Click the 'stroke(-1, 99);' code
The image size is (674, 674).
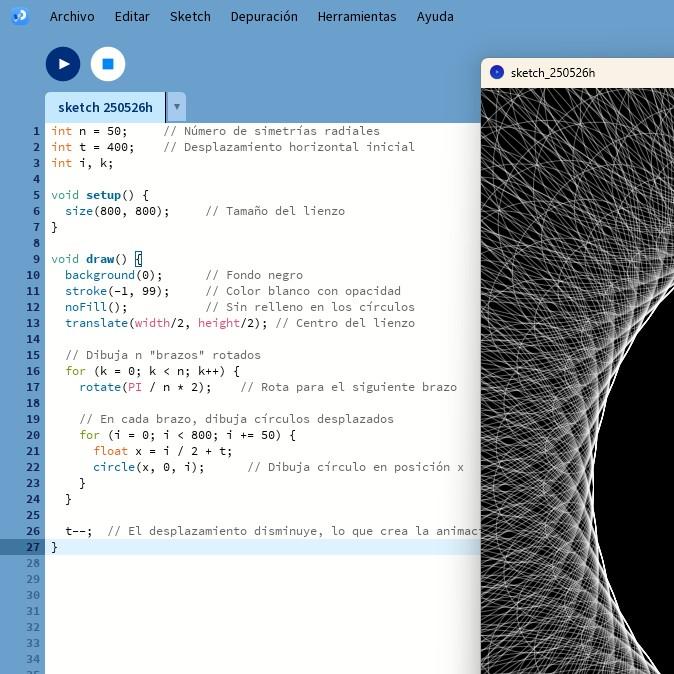pos(117,291)
